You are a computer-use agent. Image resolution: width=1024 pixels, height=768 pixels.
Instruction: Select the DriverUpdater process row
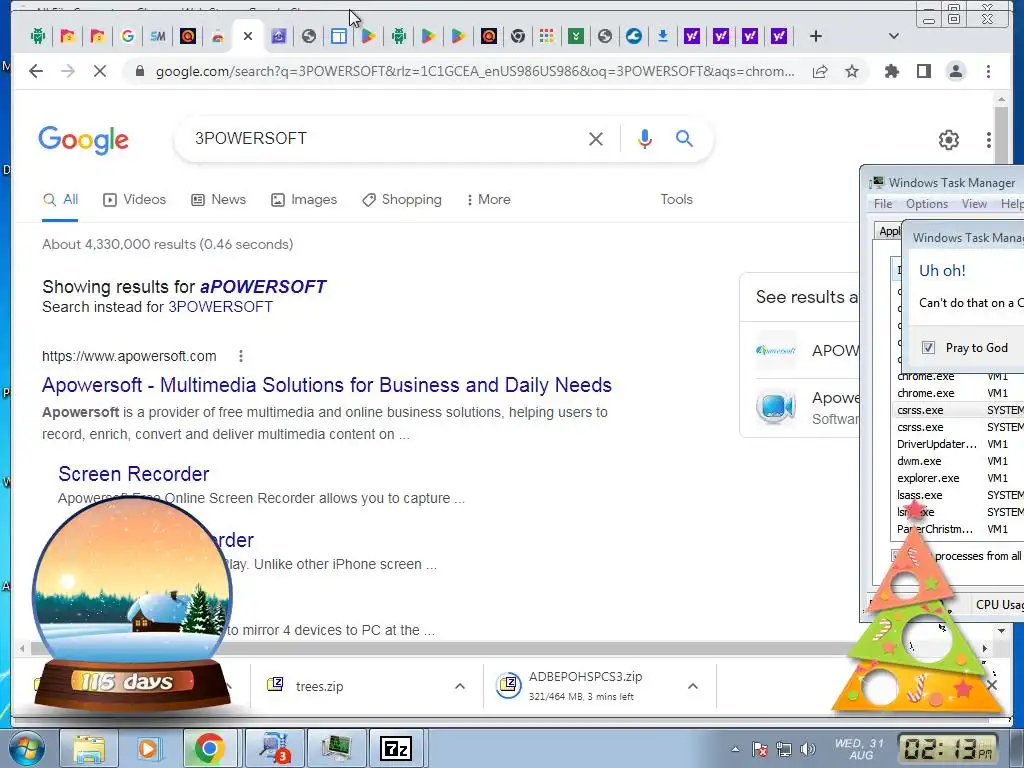coord(957,444)
